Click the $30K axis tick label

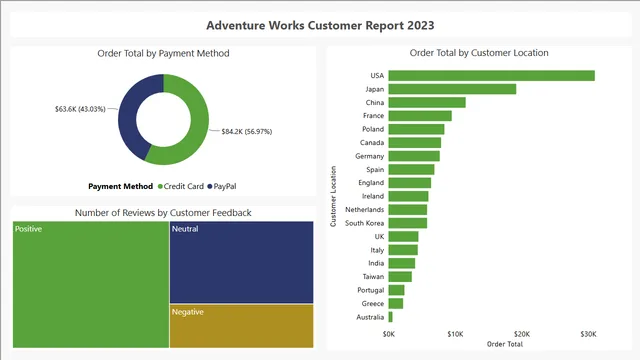click(x=588, y=334)
